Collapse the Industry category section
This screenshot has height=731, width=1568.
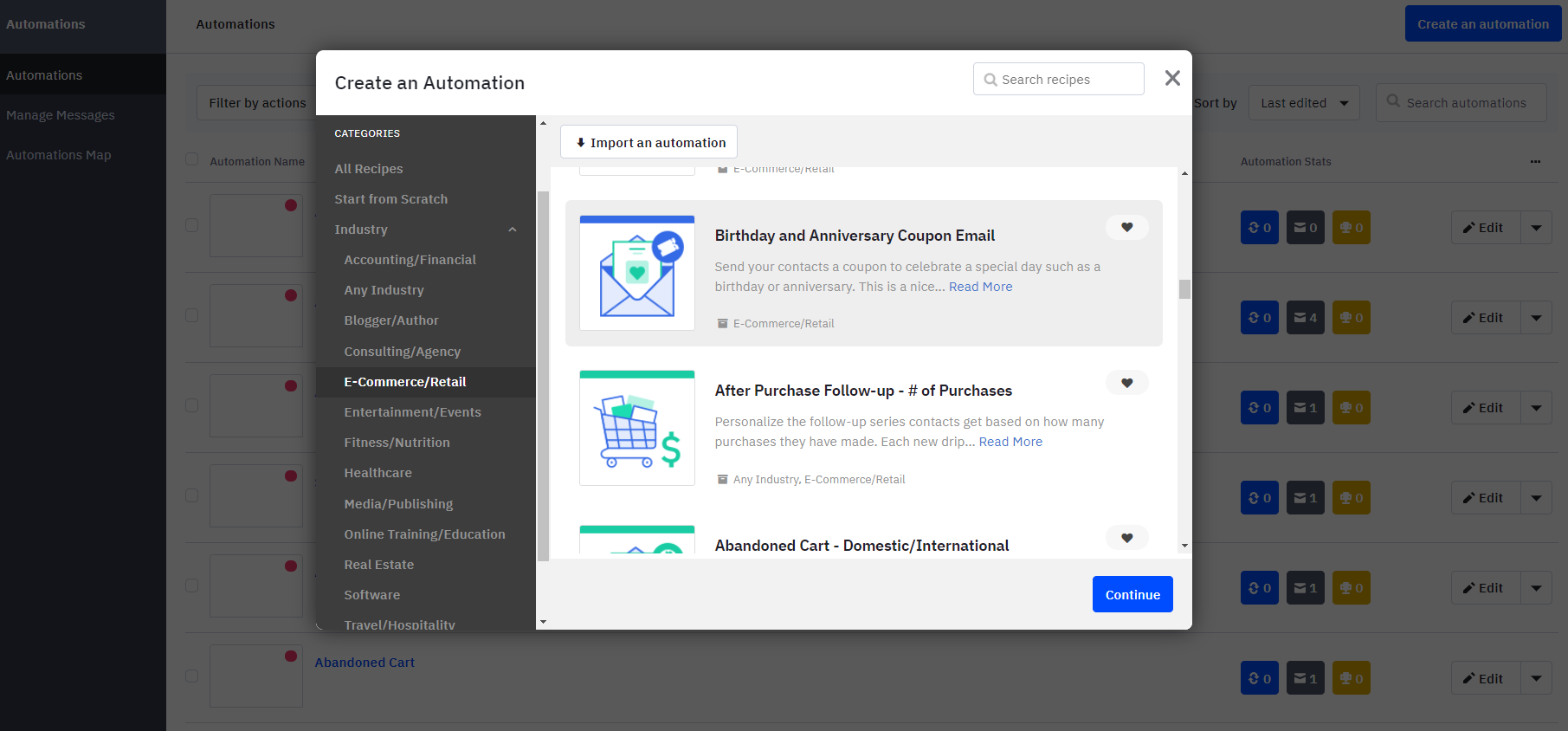(513, 230)
